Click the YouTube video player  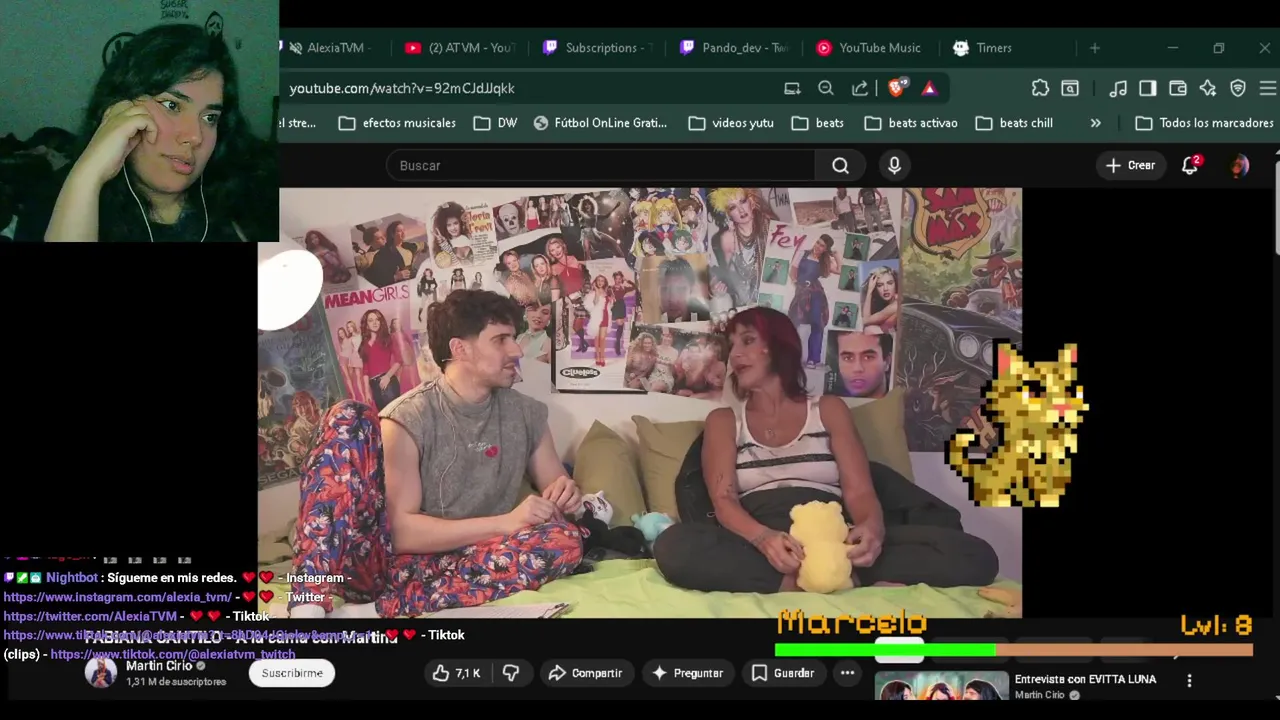click(640, 402)
